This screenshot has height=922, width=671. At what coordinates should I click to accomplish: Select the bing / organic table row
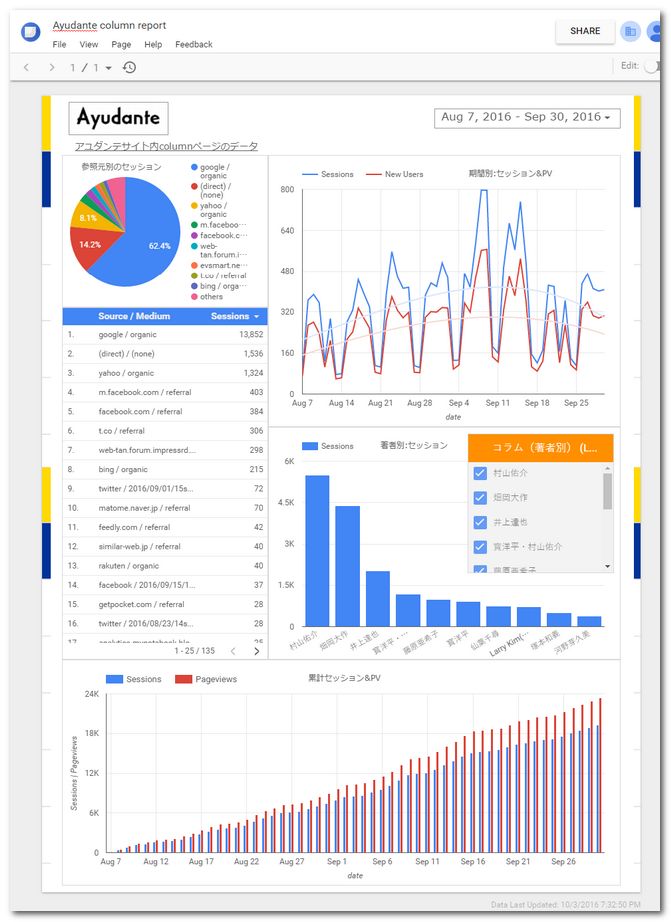click(x=165, y=470)
